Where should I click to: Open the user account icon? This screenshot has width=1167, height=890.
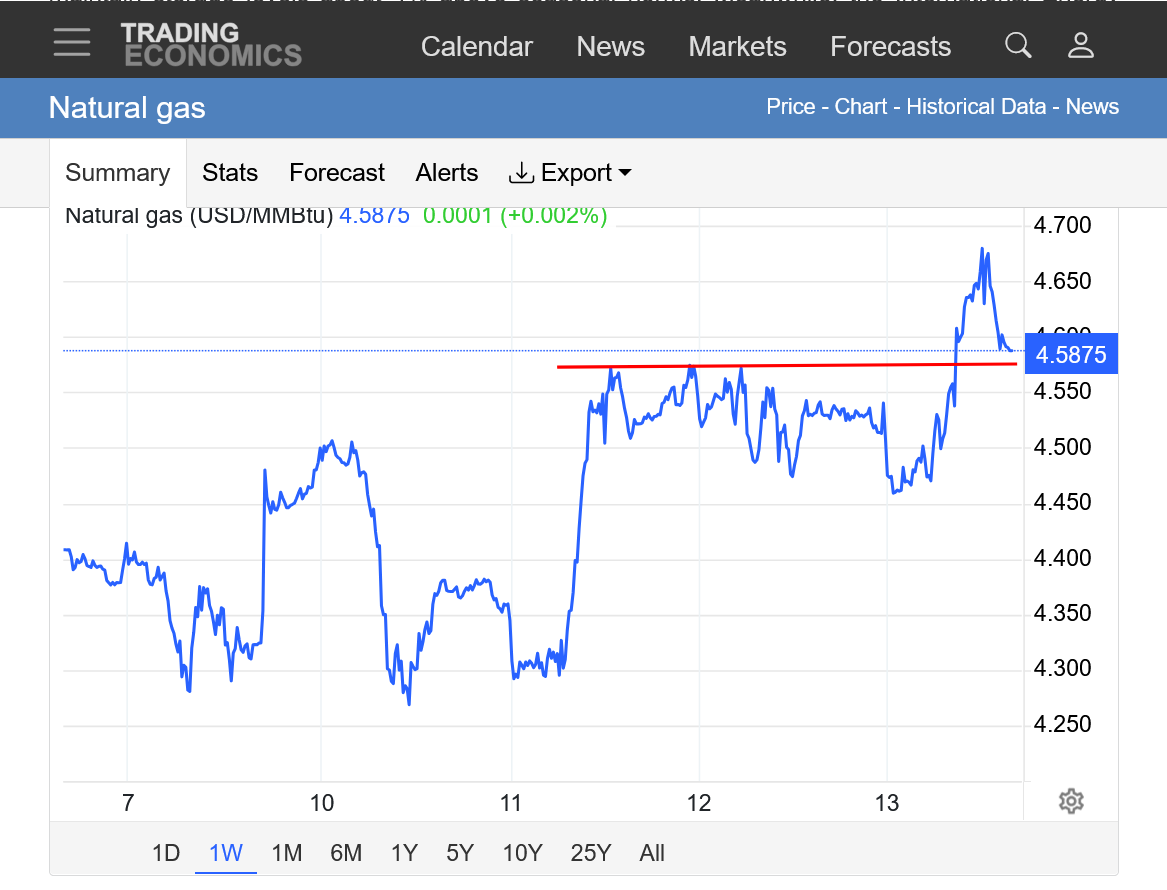[x=1081, y=45]
